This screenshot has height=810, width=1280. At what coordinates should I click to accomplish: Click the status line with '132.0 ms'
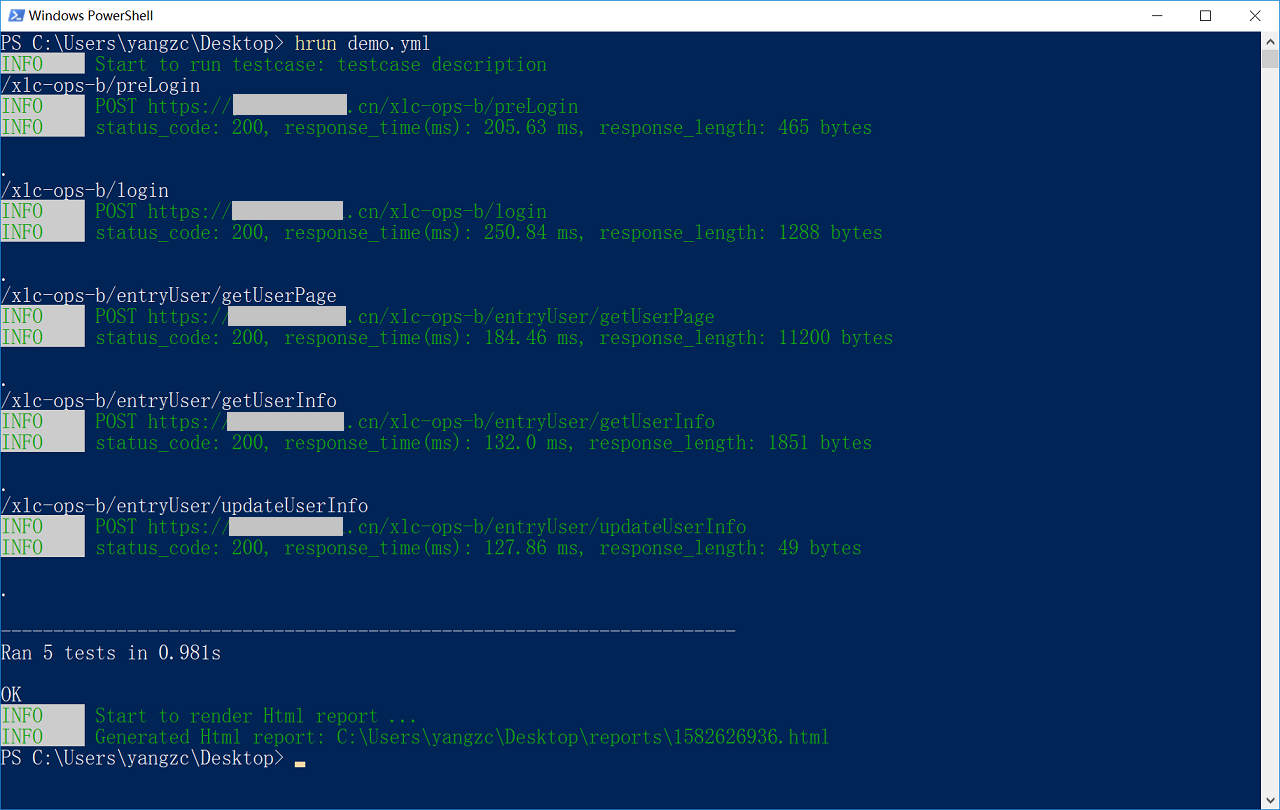tap(483, 442)
